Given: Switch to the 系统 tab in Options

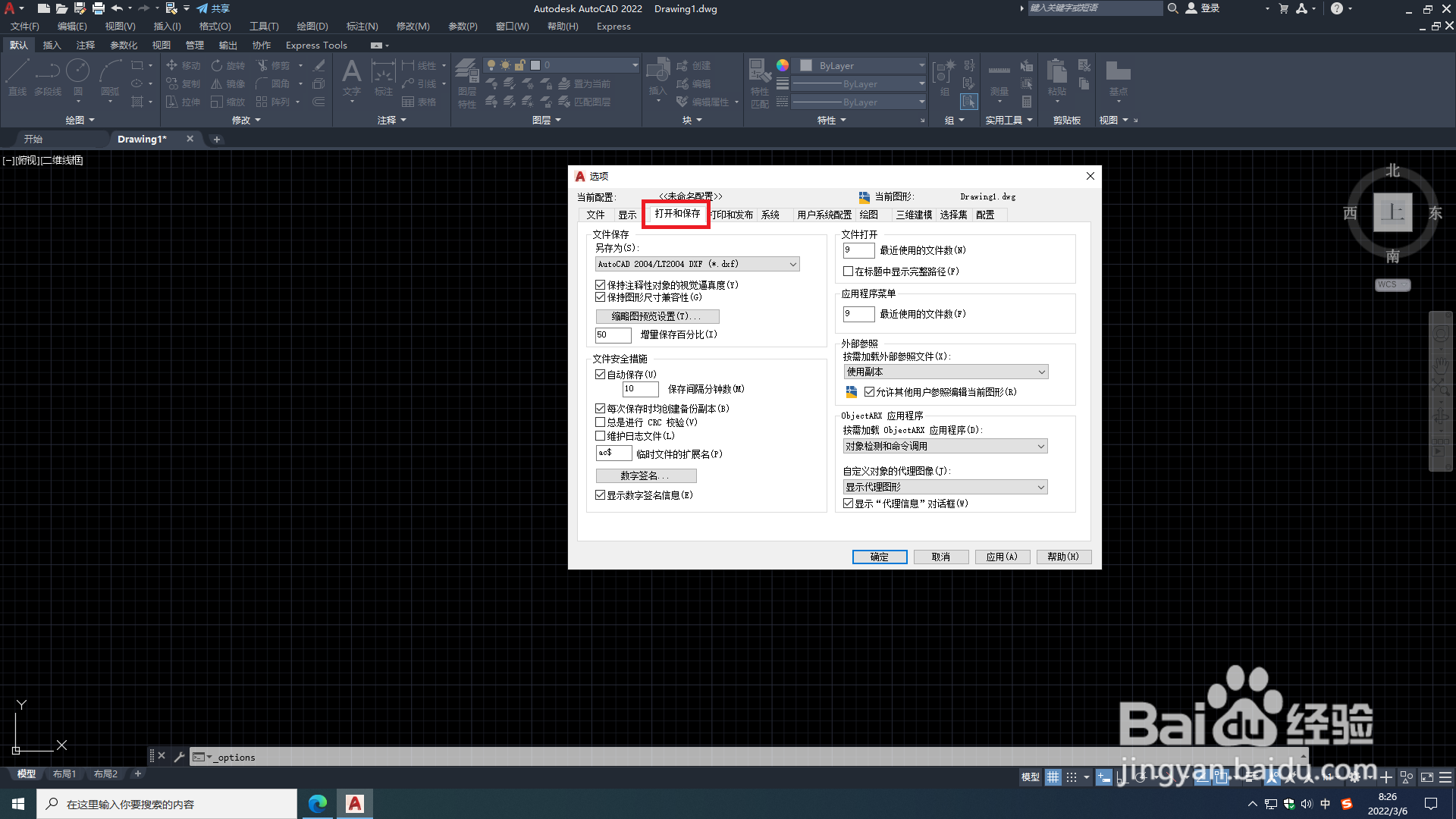Looking at the screenshot, I should (770, 215).
